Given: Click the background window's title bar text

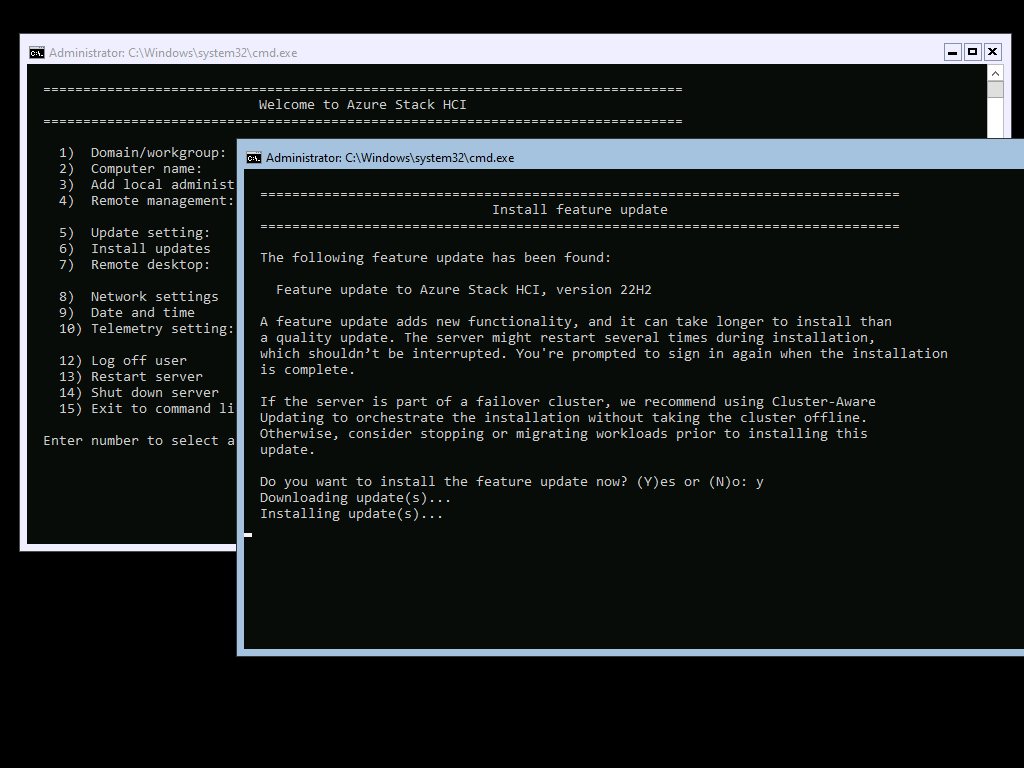Looking at the screenshot, I should [x=172, y=53].
